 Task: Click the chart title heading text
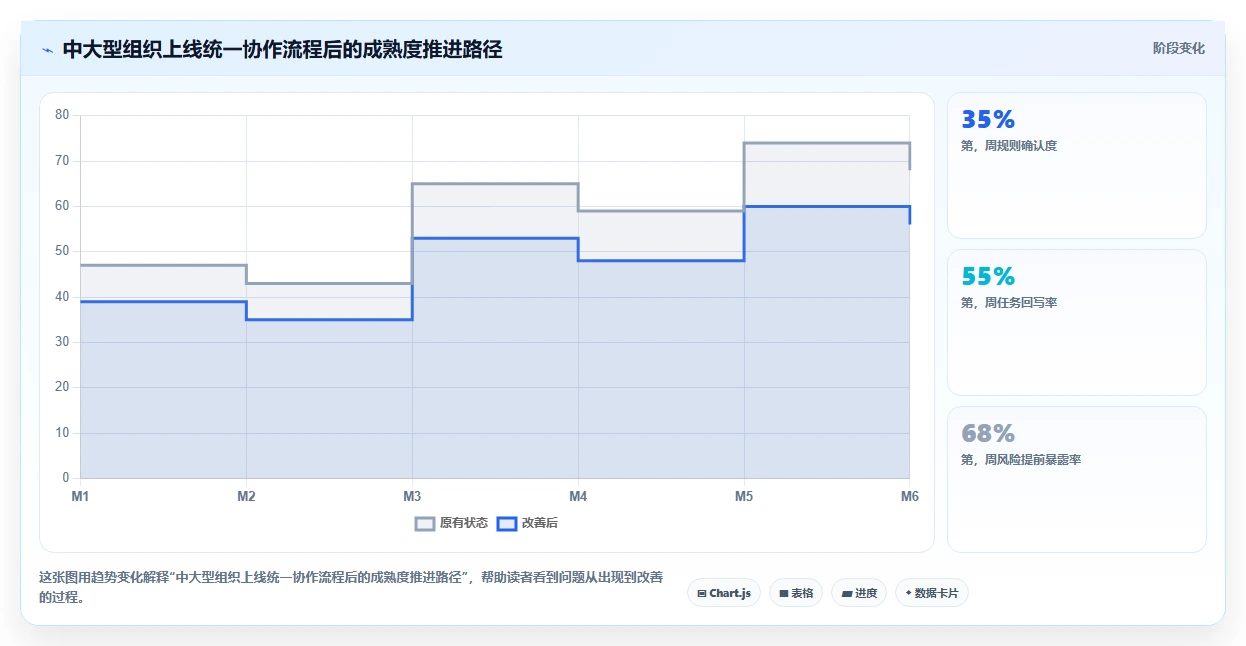tap(282, 49)
